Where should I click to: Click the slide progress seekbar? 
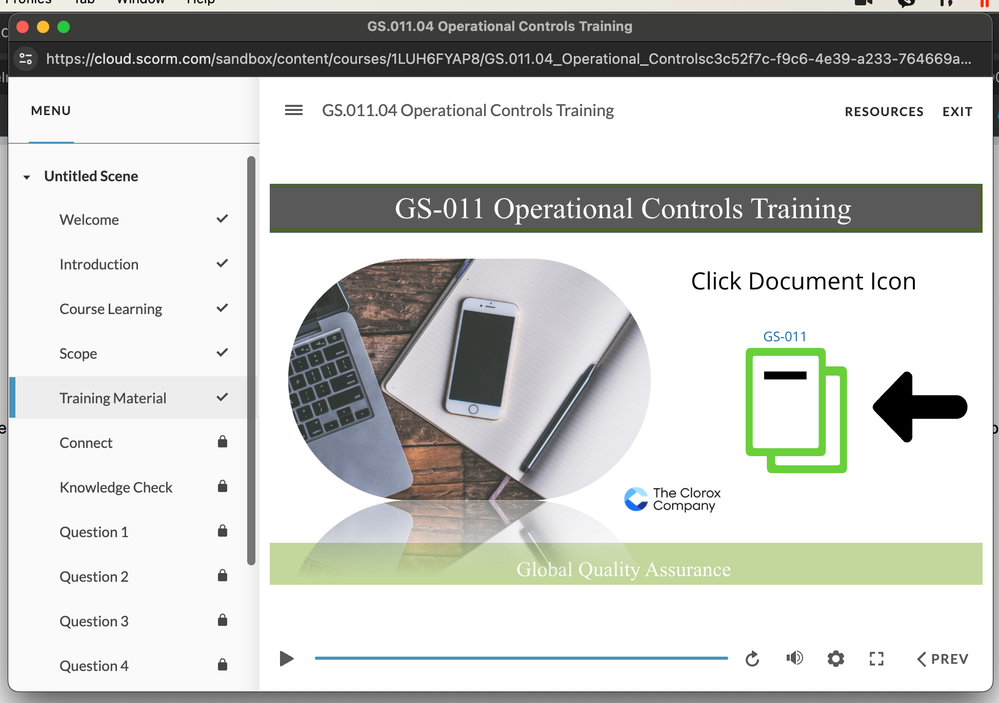521,658
